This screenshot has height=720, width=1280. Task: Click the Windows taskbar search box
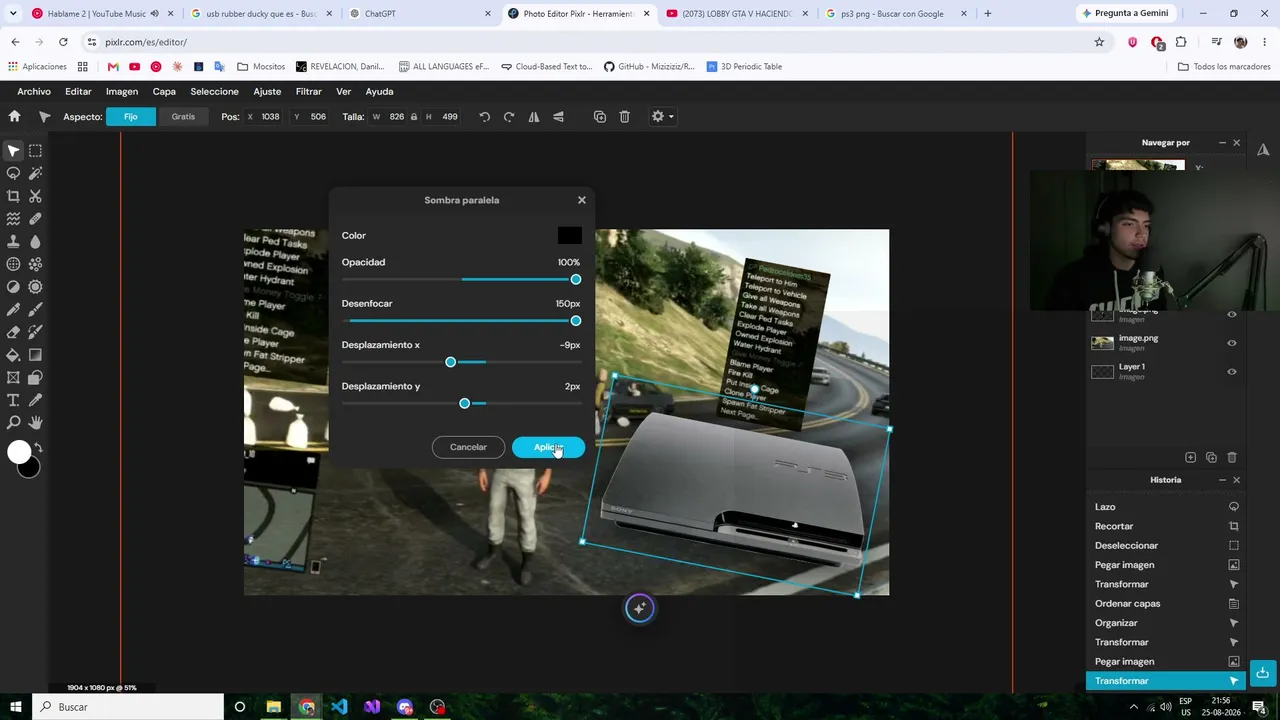128,707
